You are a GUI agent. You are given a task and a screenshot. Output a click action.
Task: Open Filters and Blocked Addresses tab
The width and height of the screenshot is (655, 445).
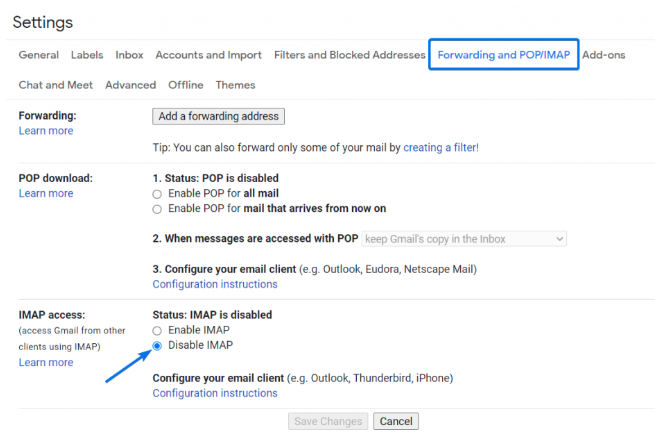[x=349, y=55]
